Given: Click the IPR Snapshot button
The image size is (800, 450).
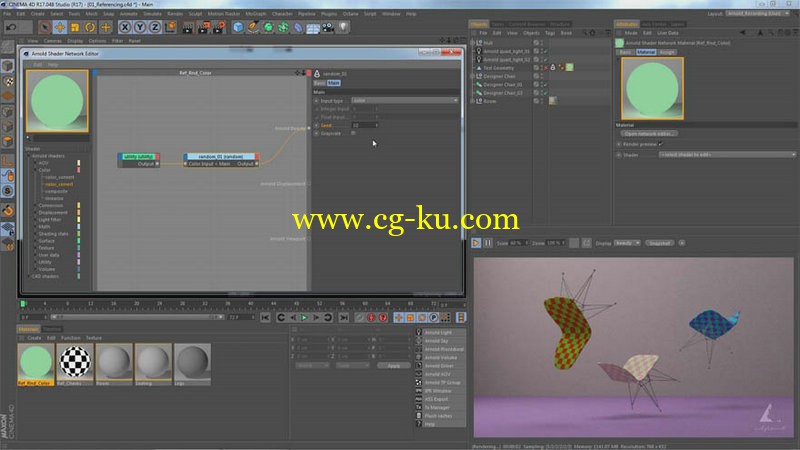Looking at the screenshot, I should [660, 243].
